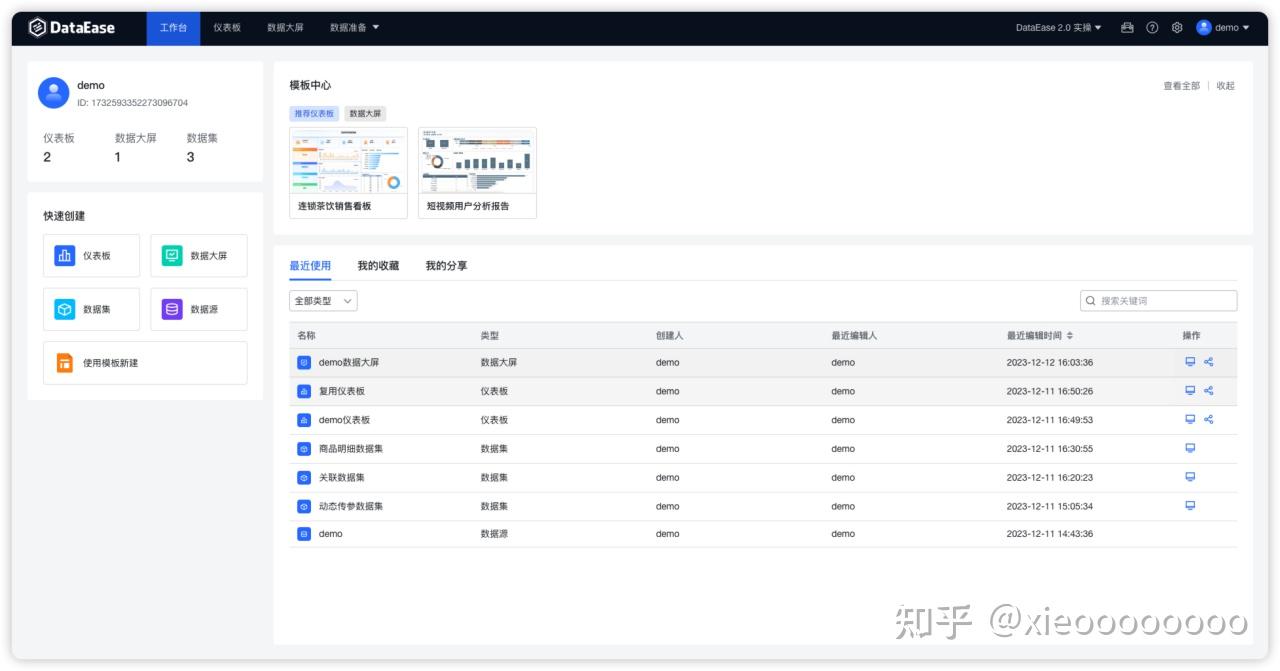This screenshot has height=671, width=1280.
Task: Click the 复用仪表板 row type icon
Action: [x=304, y=391]
